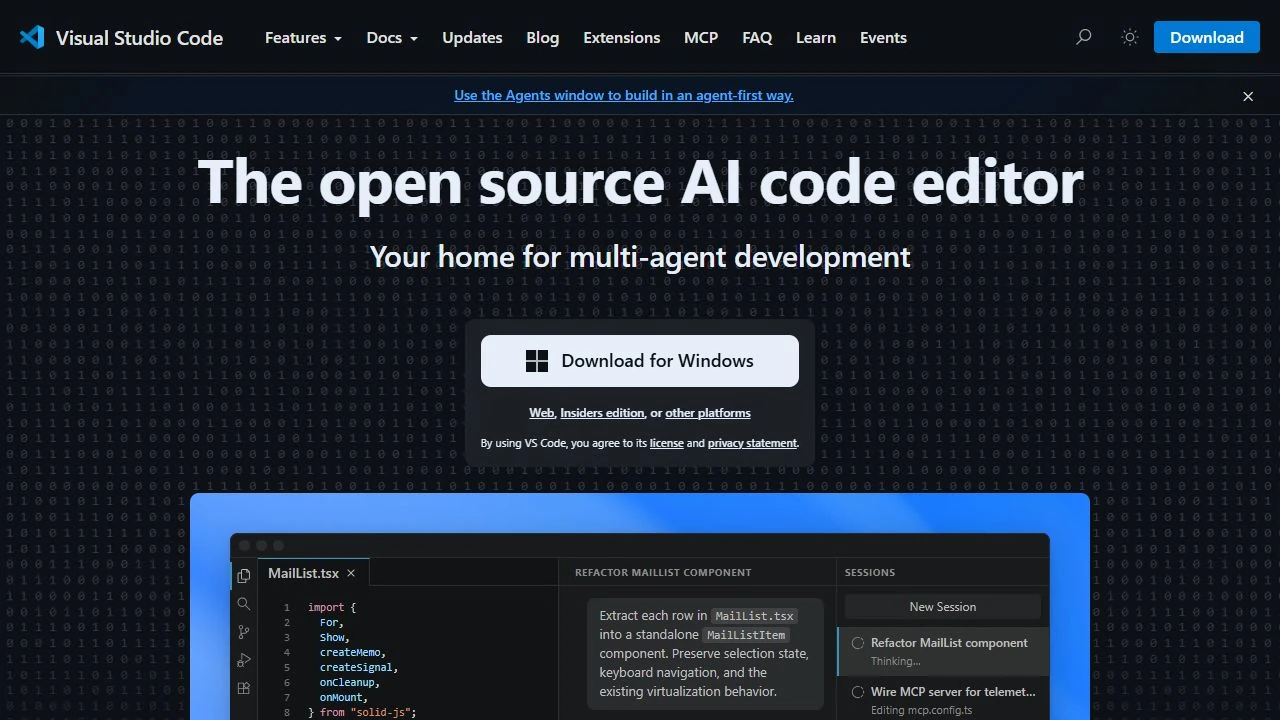1280x720 pixels.
Task: Open the other platforms link
Action: tap(708, 413)
